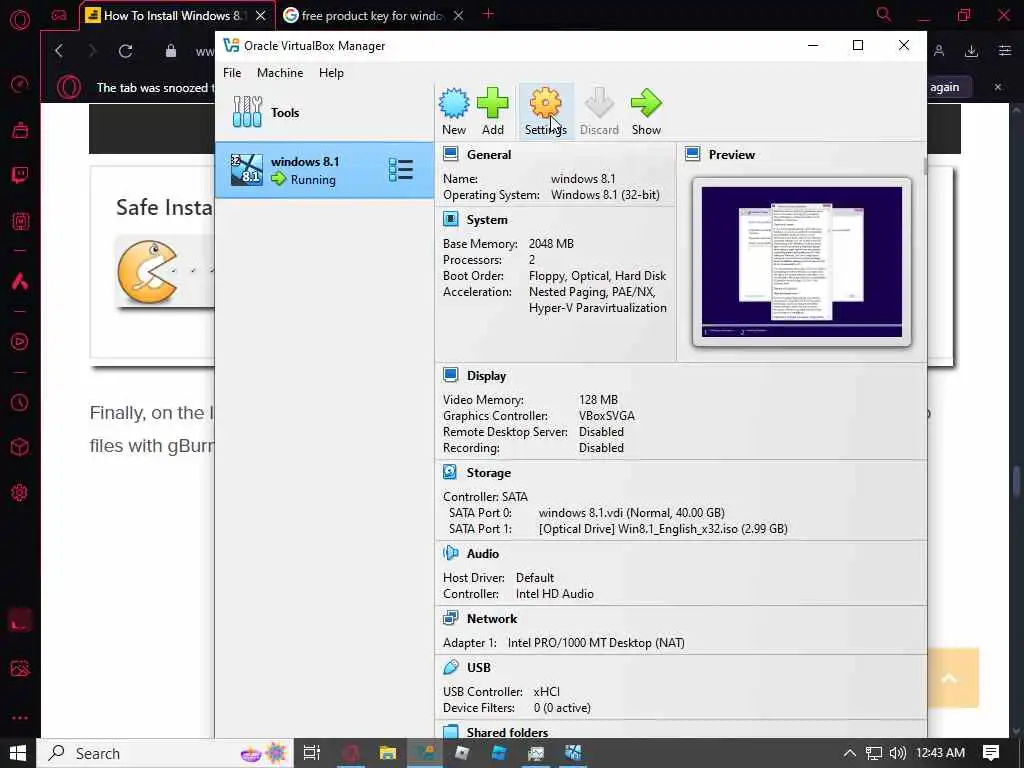
Task: Click the Add machine toolbar icon
Action: 492,111
